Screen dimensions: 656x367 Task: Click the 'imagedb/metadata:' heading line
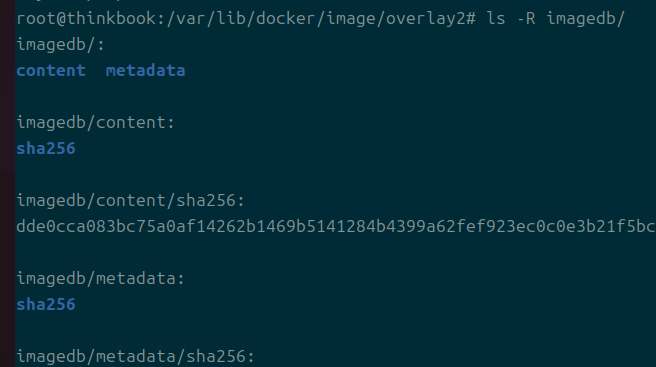100,278
